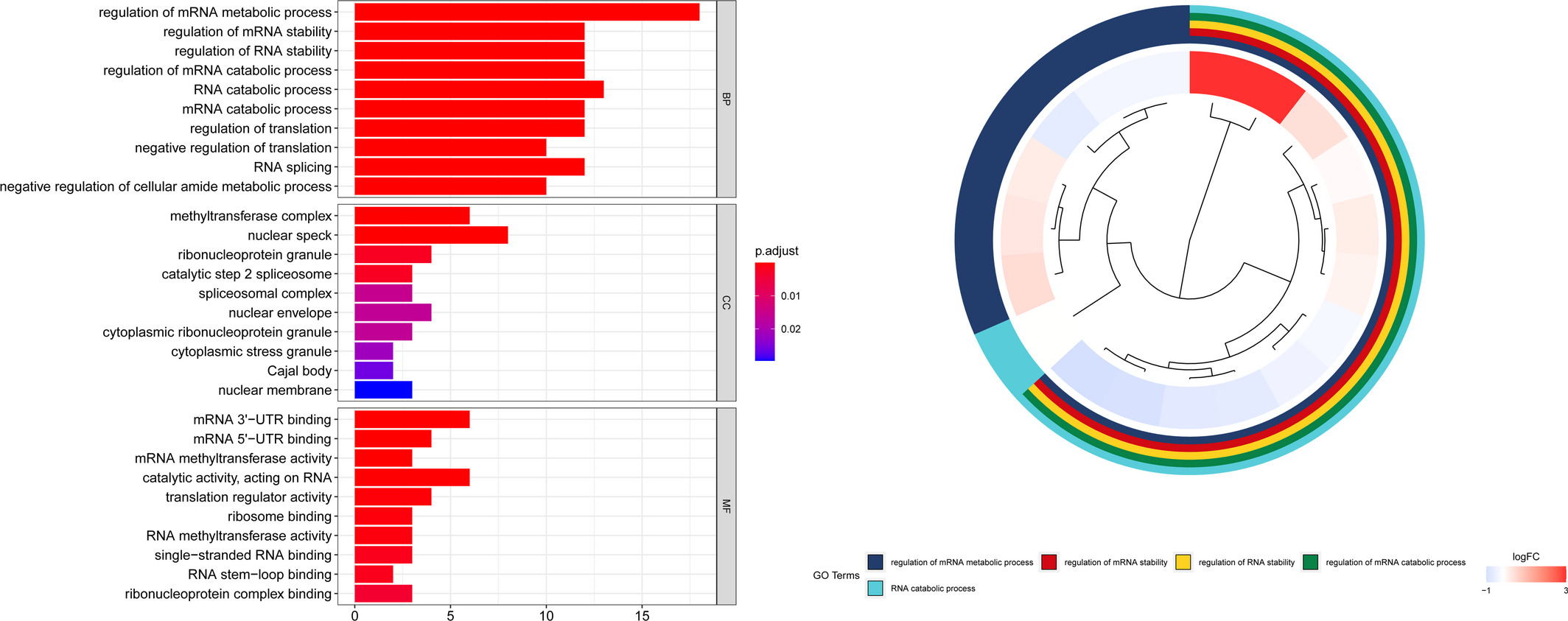
Task: Click the logFC color gradient bar
Action: 1526,574
